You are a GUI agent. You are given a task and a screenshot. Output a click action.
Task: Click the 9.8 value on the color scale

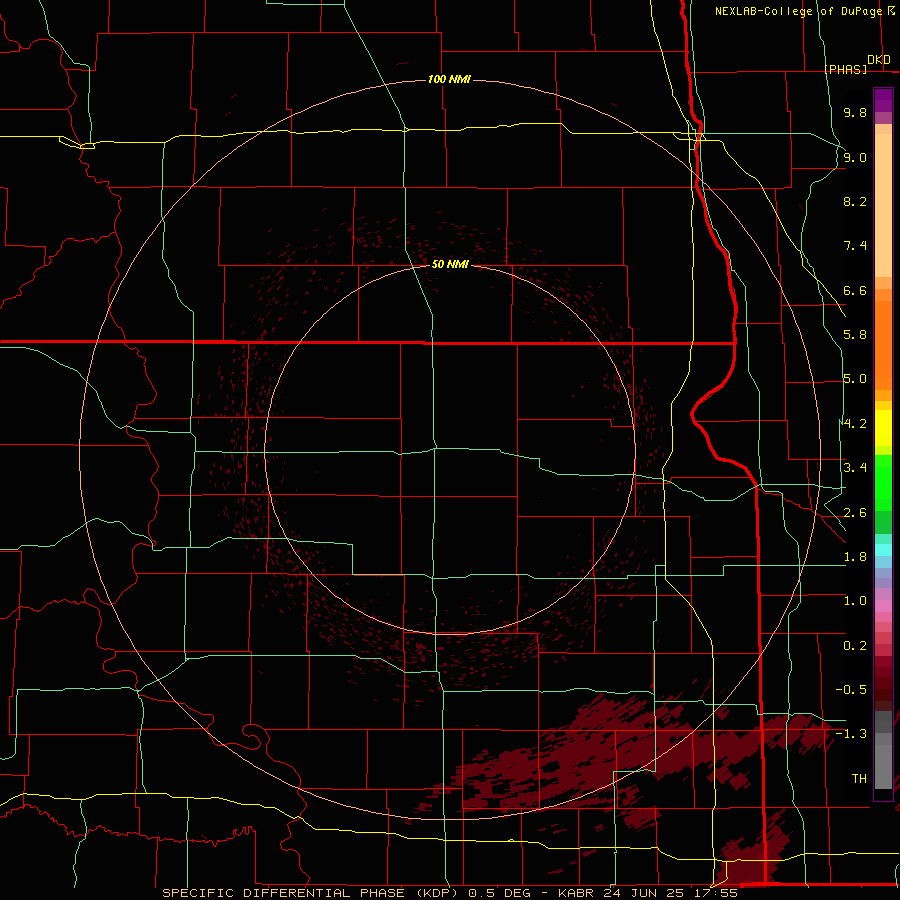tap(855, 112)
